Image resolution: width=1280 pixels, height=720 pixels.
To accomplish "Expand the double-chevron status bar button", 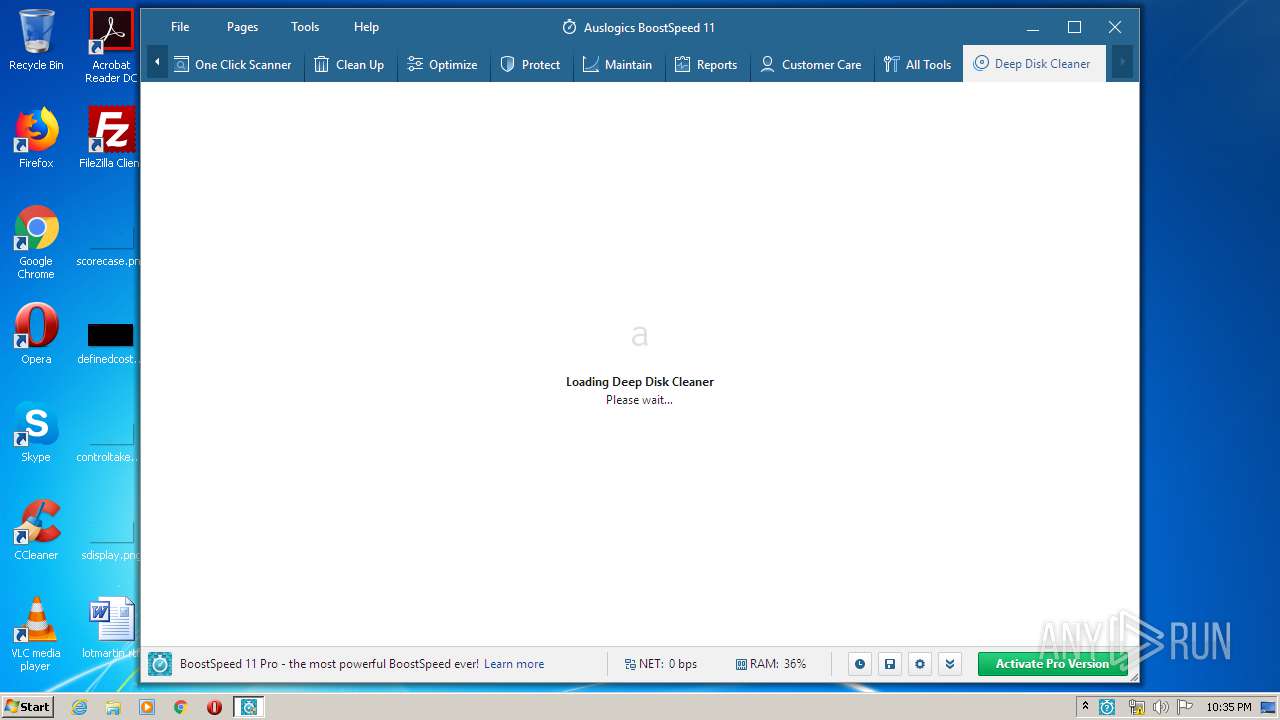I will [x=950, y=664].
